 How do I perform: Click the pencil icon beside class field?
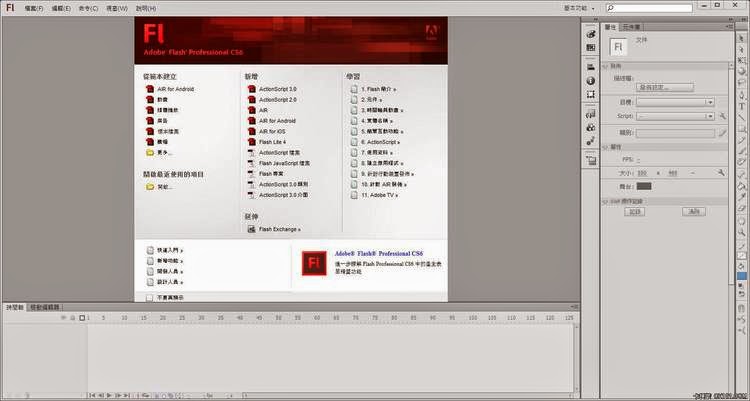[x=722, y=133]
